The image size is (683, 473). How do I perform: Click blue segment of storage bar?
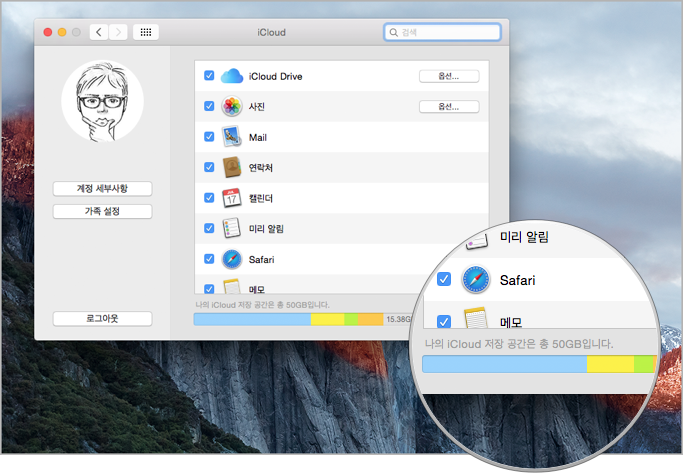[252, 319]
